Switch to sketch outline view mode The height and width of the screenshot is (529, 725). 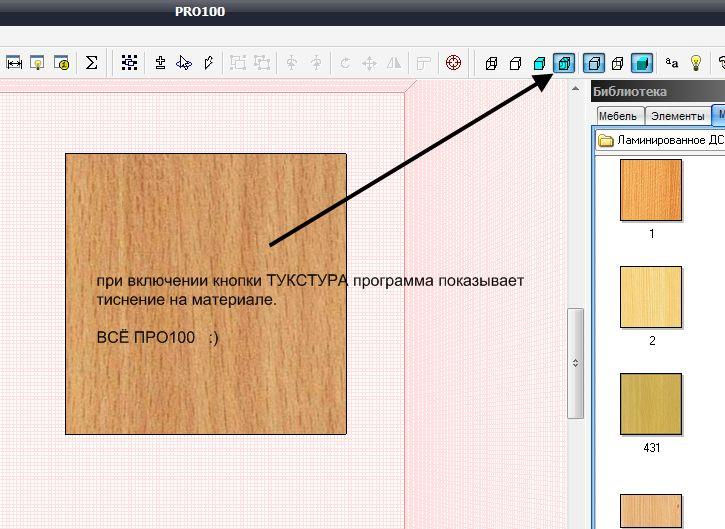click(x=515, y=63)
